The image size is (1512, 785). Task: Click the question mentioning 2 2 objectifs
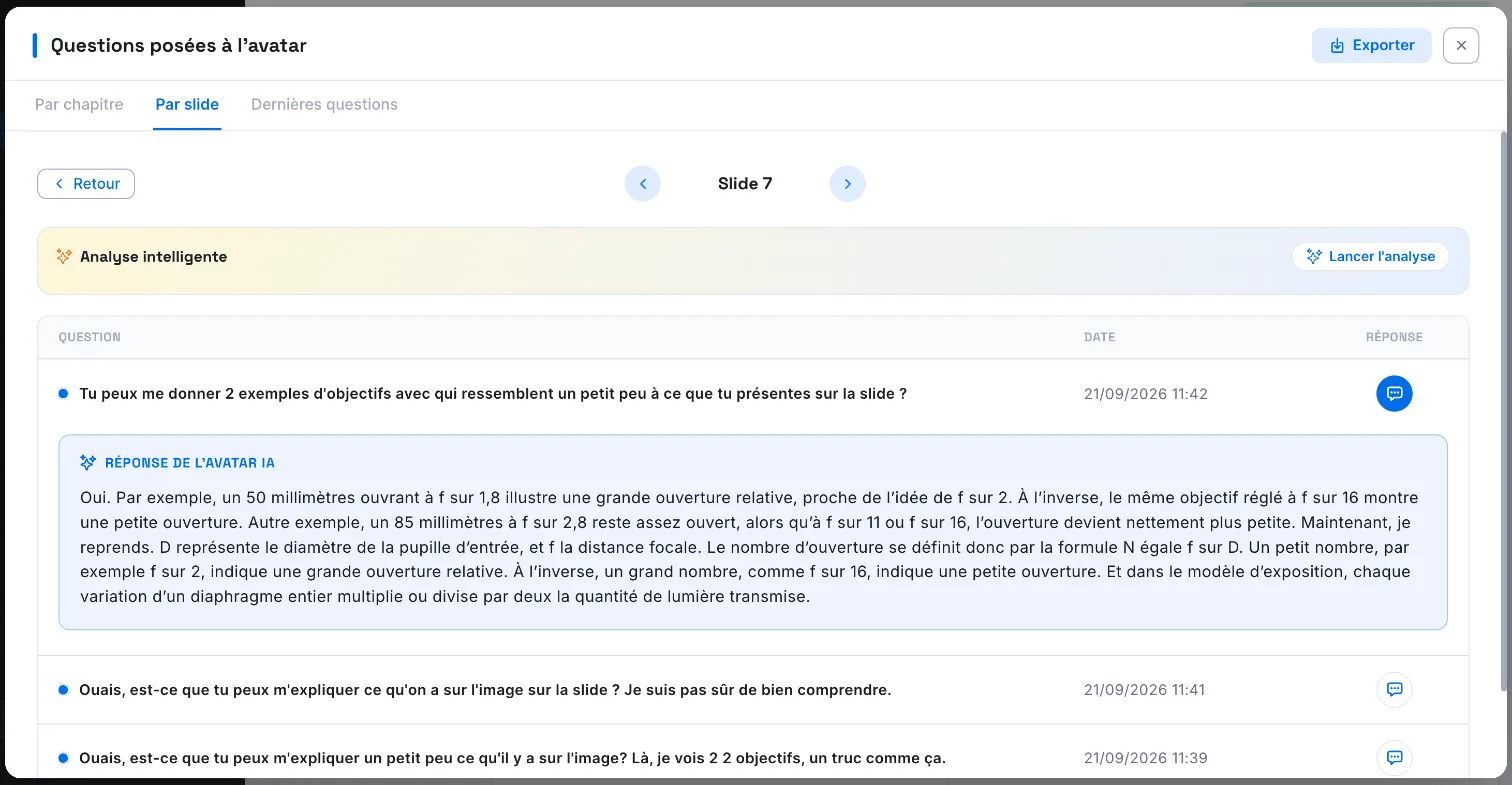pyautogui.click(x=512, y=758)
